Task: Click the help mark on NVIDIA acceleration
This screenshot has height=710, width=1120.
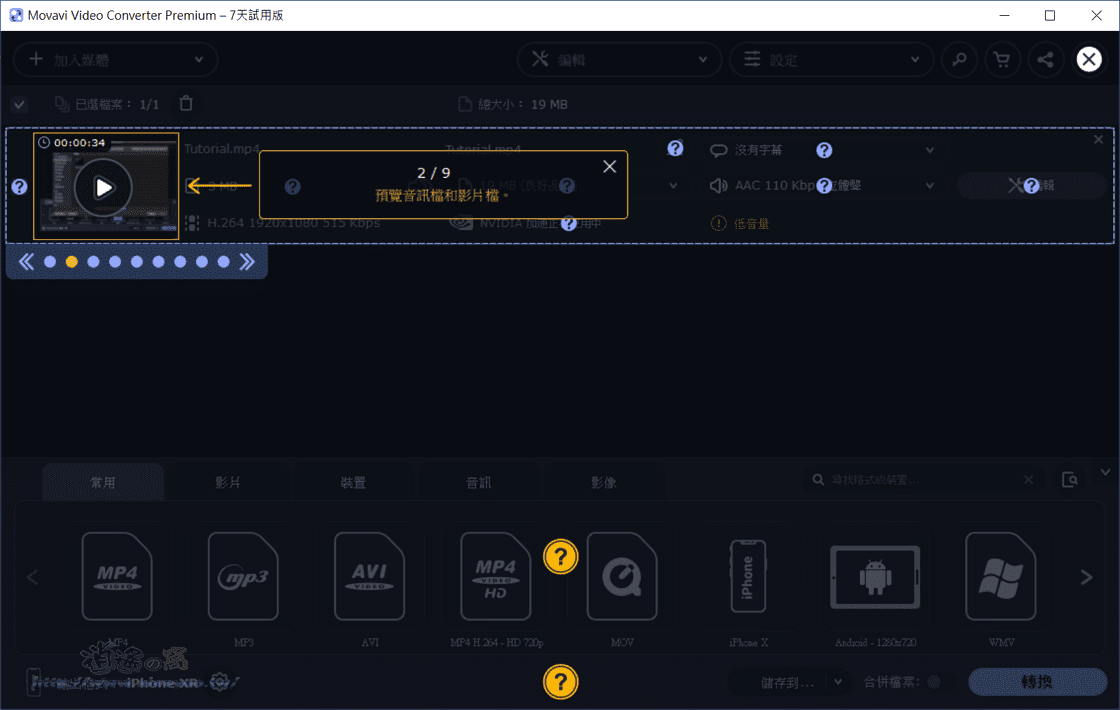Action: 569,224
